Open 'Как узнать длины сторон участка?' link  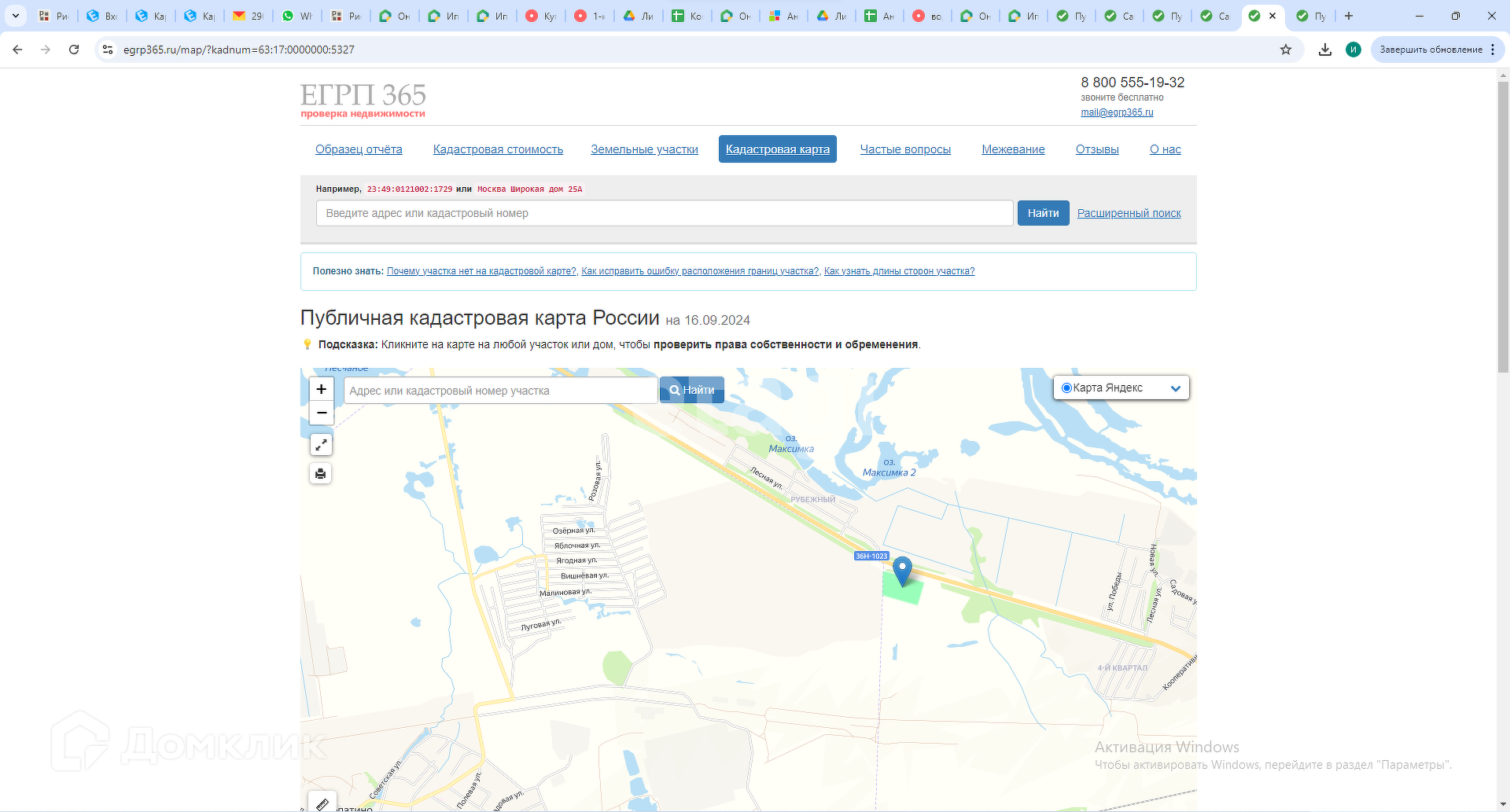tap(899, 271)
